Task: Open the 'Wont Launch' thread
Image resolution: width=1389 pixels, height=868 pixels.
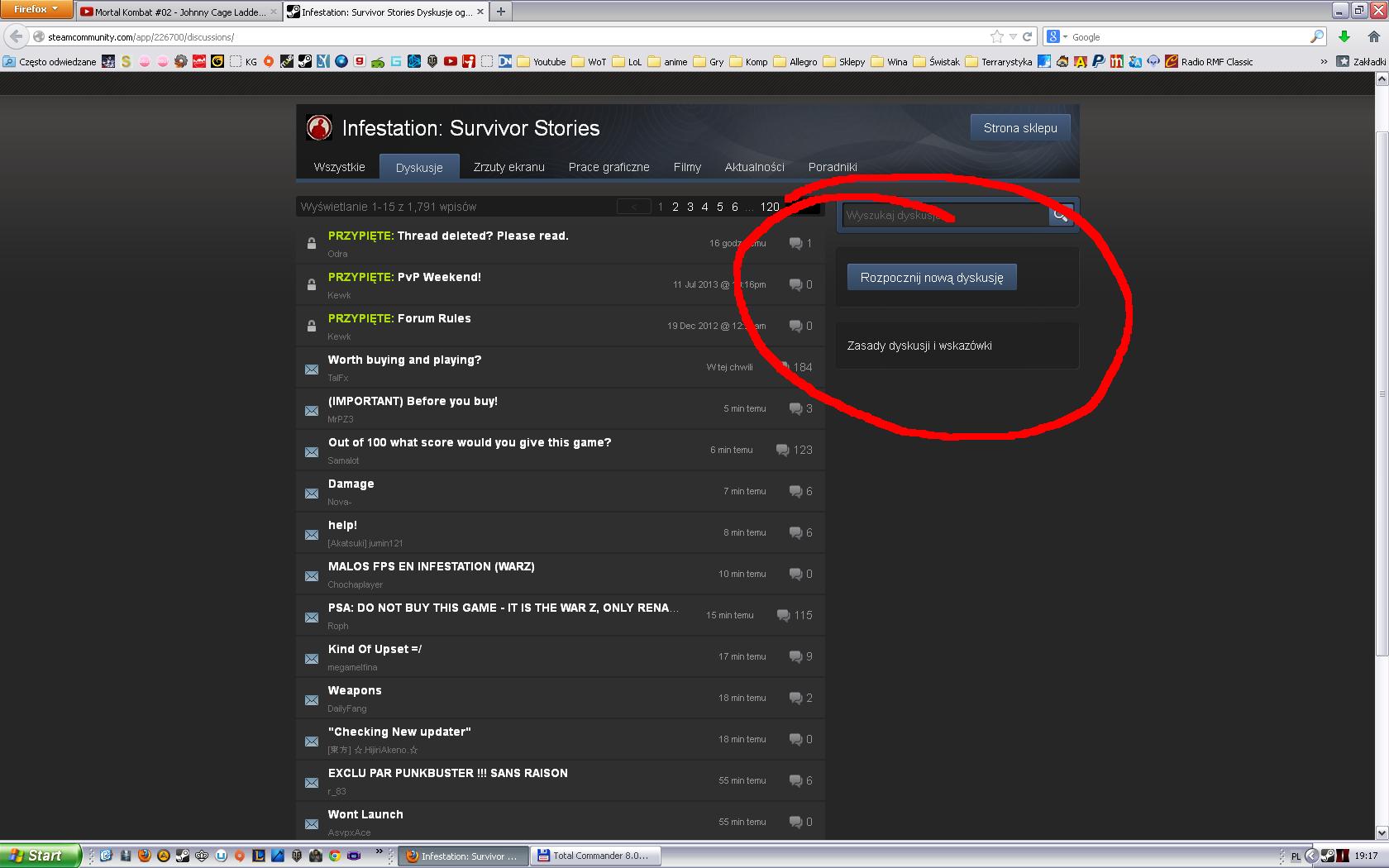Action: 365,814
